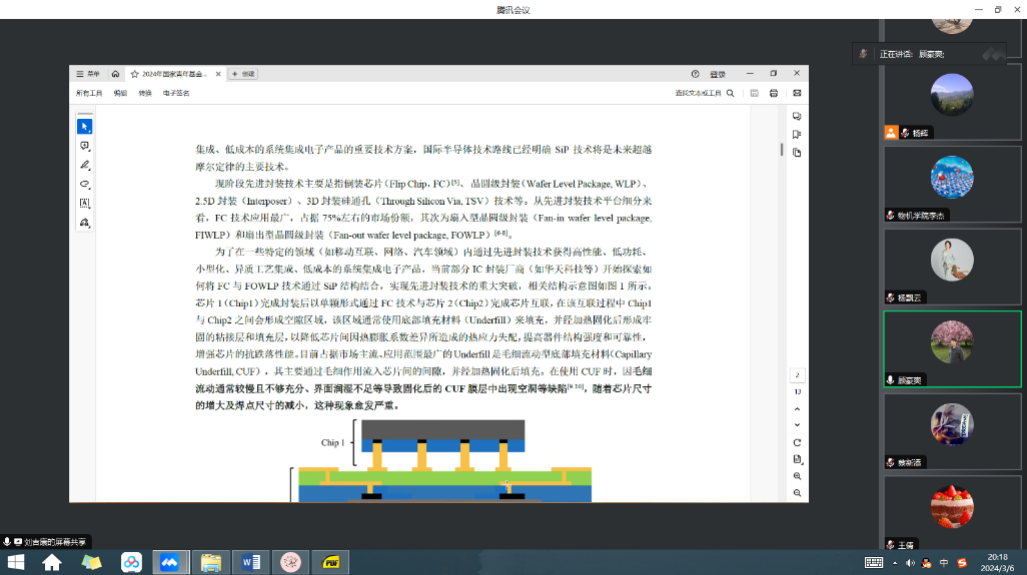Show hidden system tray icons

pos(896,563)
